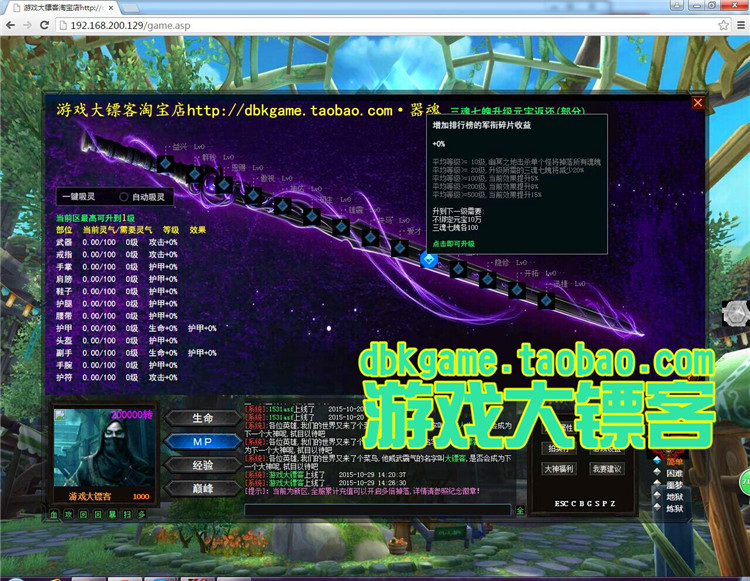Click the first soul gem at the sword hilt
The height and width of the screenshot is (581, 750).
click(x=165, y=164)
